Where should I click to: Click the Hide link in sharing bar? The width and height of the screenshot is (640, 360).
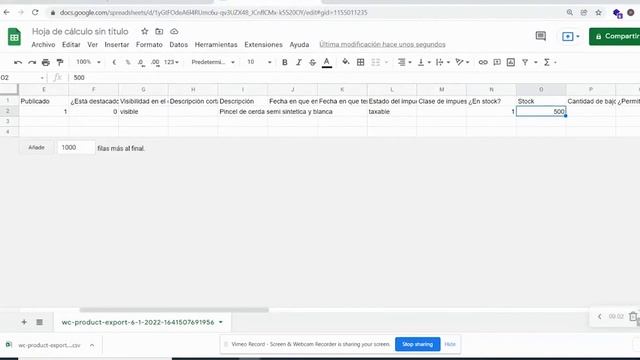click(450, 344)
